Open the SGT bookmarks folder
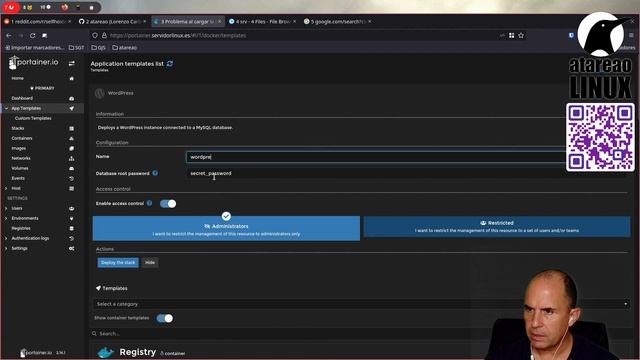640x360 pixels. [x=76, y=48]
